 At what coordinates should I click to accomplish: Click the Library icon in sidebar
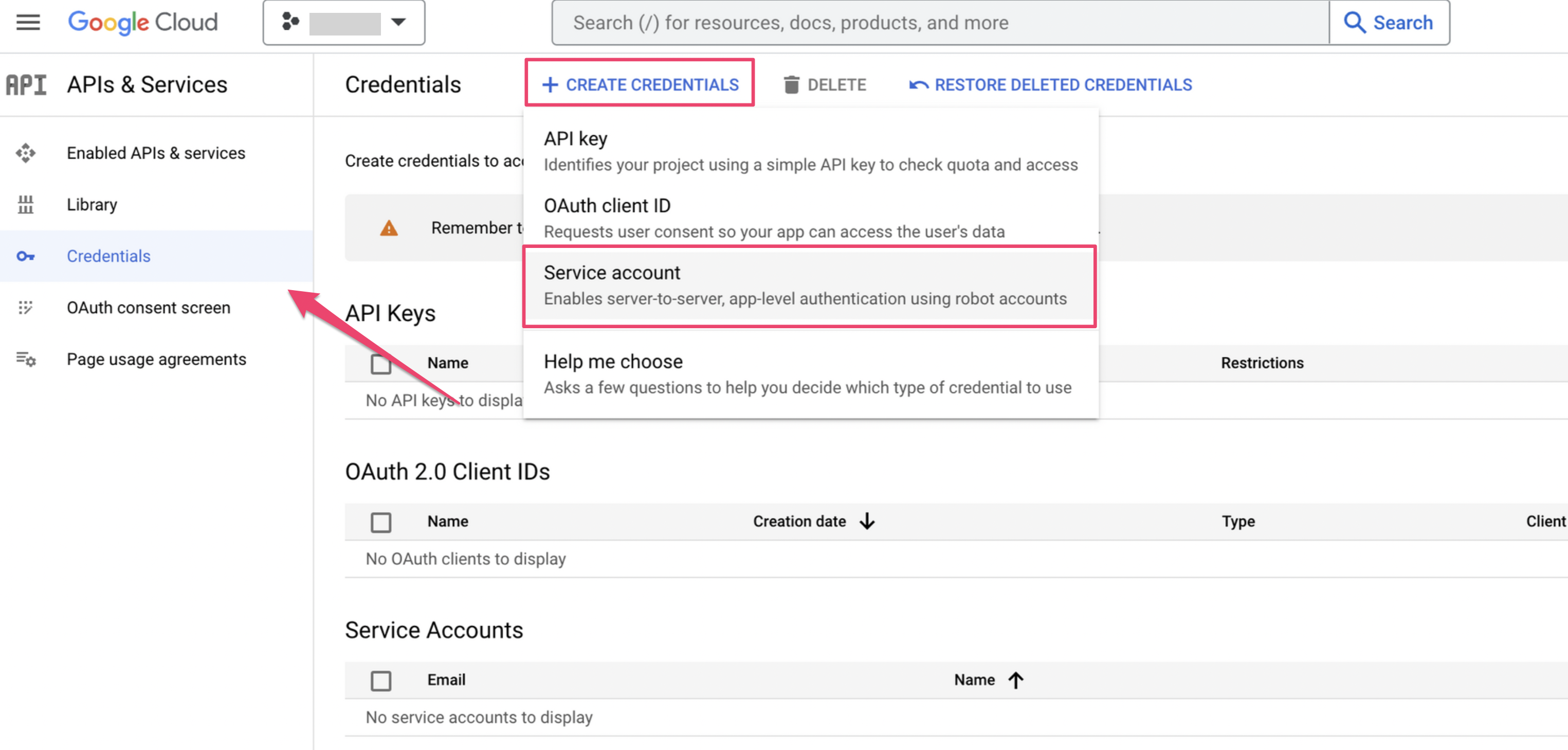pos(26,204)
